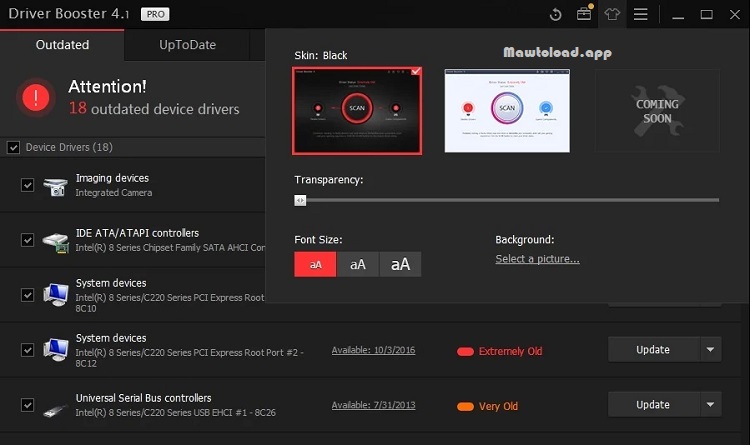Uncheck the System devices 8C12 checkbox
This screenshot has width=750, height=445.
coord(27,350)
